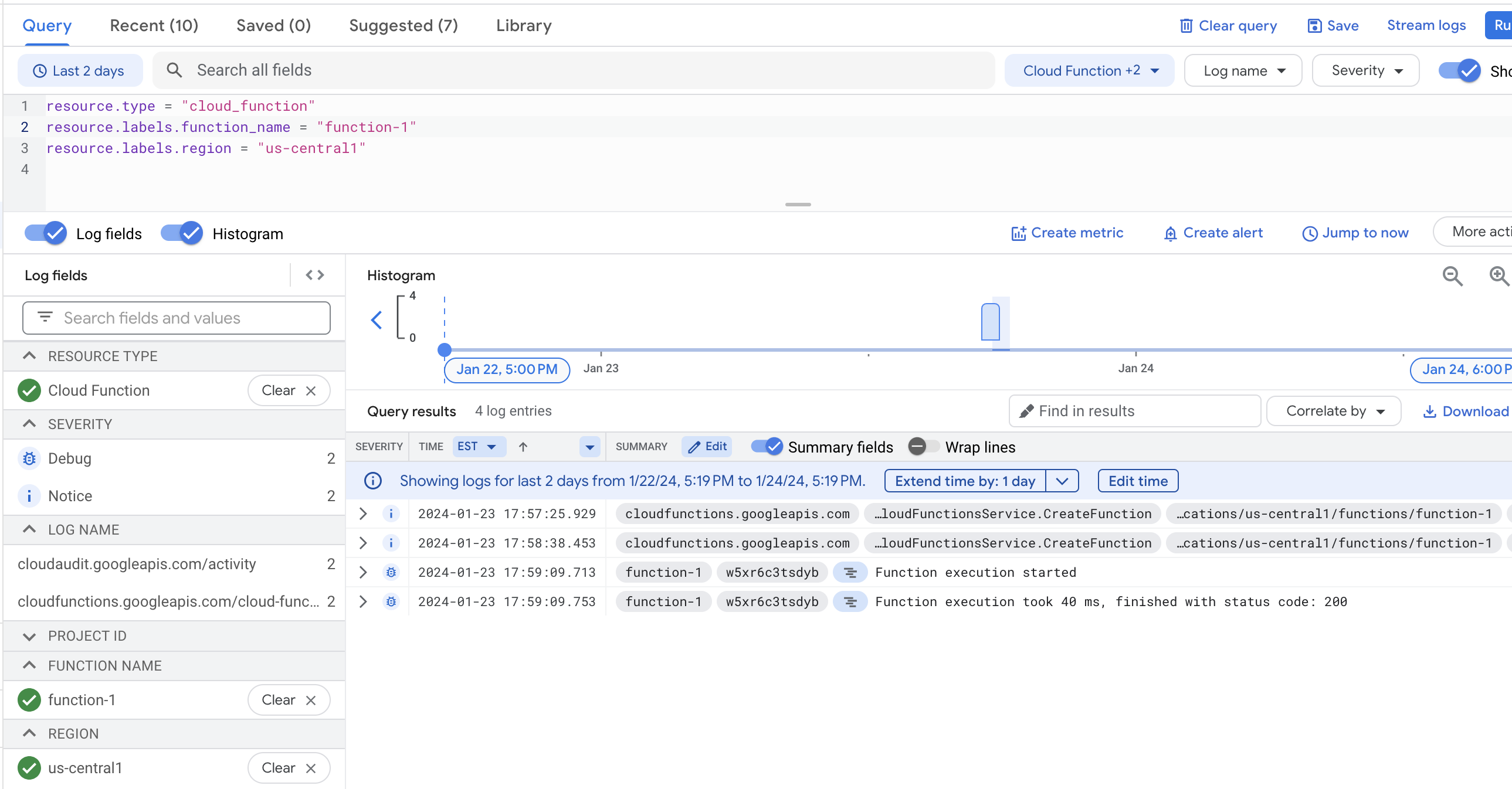1512x789 pixels.
Task: Click the Download logs icon
Action: coord(1430,411)
